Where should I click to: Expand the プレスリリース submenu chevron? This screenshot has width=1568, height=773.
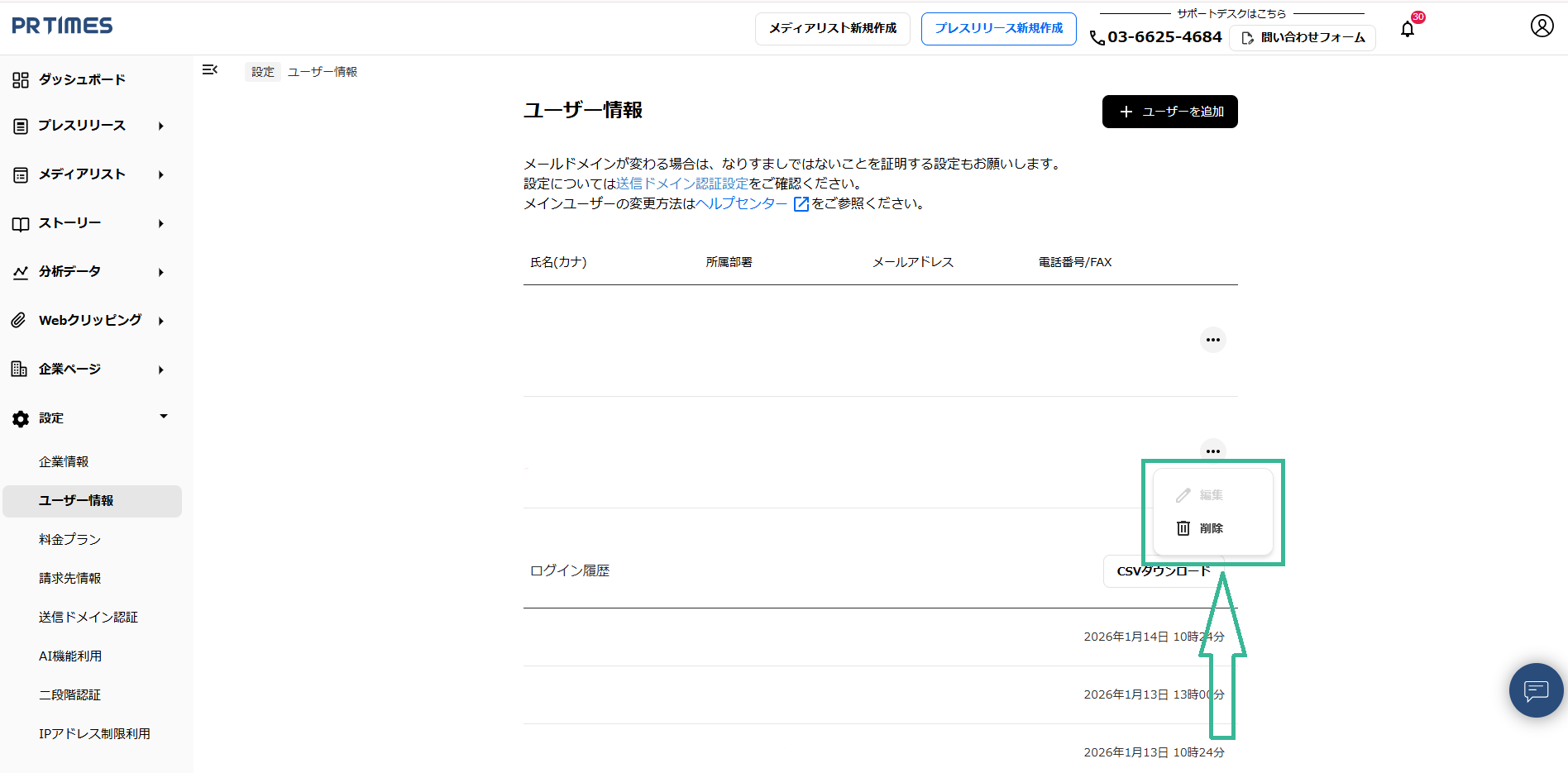tap(161, 126)
